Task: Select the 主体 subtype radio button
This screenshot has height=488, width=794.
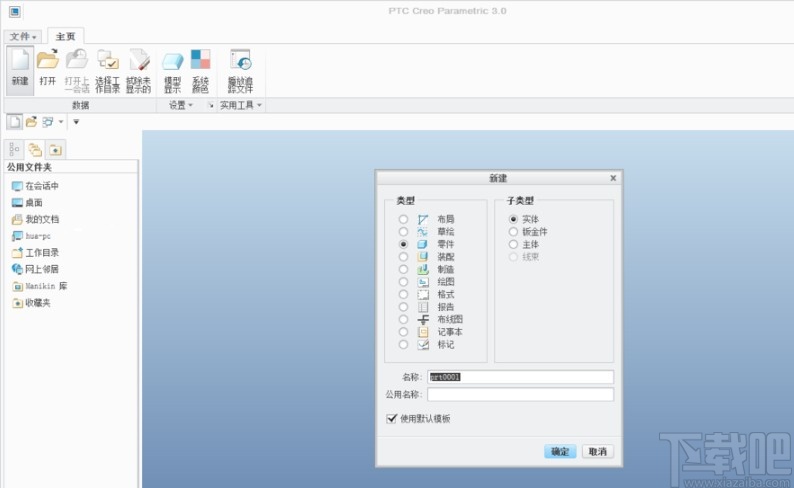Action: click(x=513, y=244)
